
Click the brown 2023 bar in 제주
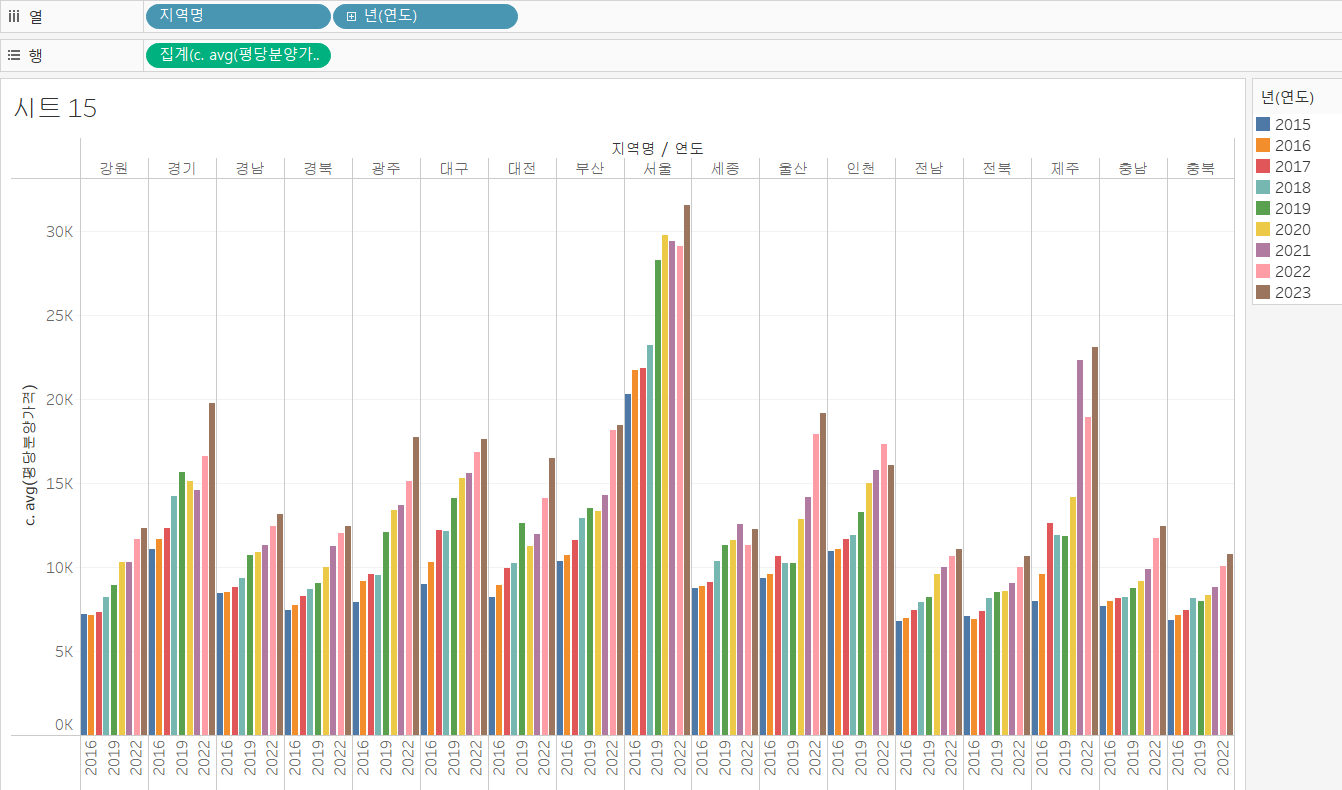click(1095, 541)
